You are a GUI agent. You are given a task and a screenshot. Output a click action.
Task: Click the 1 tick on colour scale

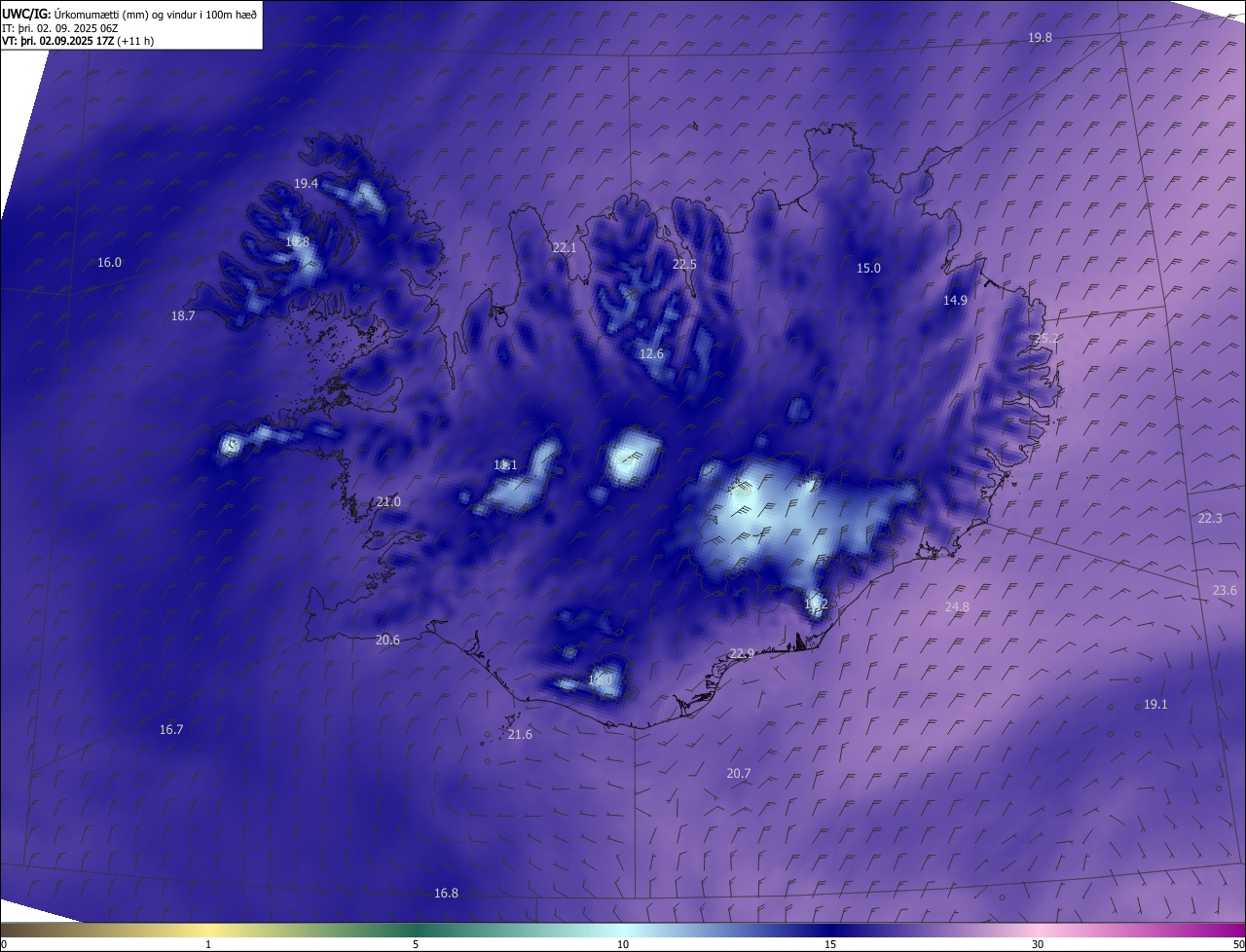point(208,944)
